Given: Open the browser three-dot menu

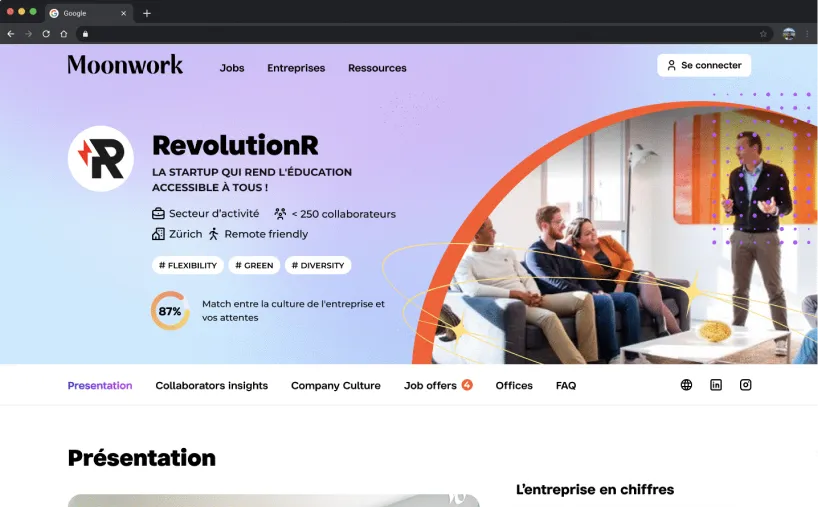Looking at the screenshot, I should 807,34.
